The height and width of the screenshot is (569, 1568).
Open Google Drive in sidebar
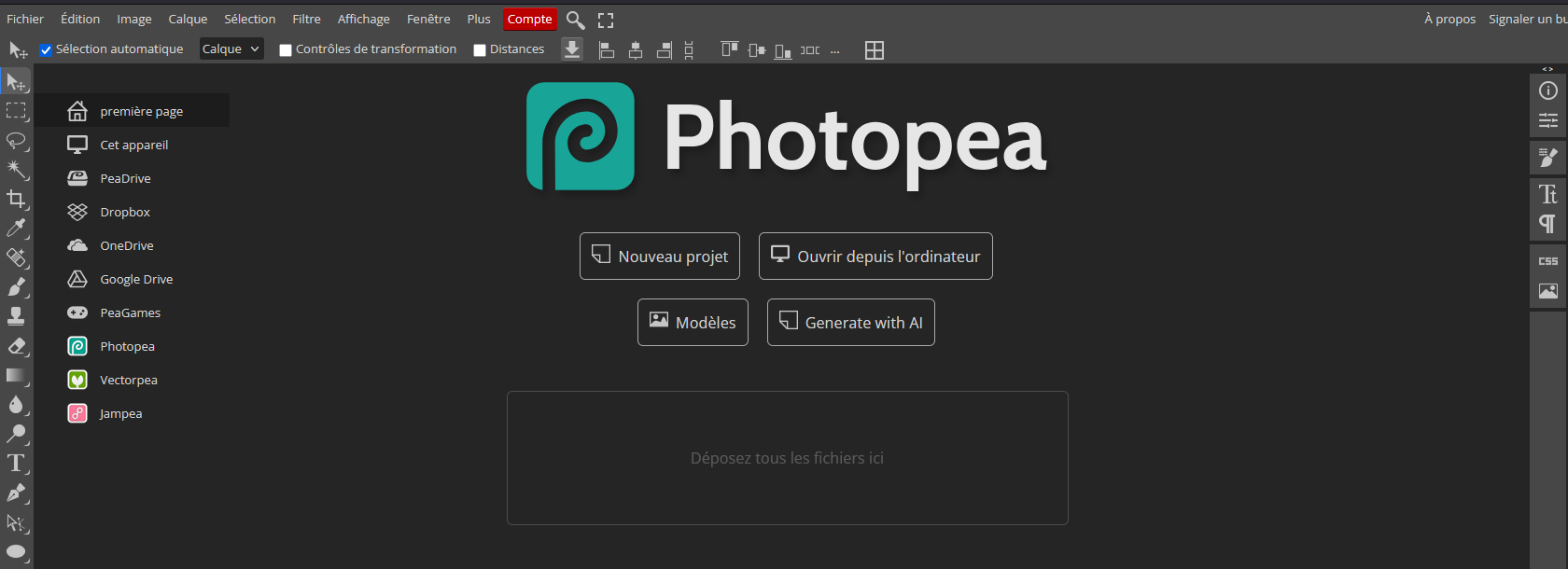pyautogui.click(x=132, y=279)
